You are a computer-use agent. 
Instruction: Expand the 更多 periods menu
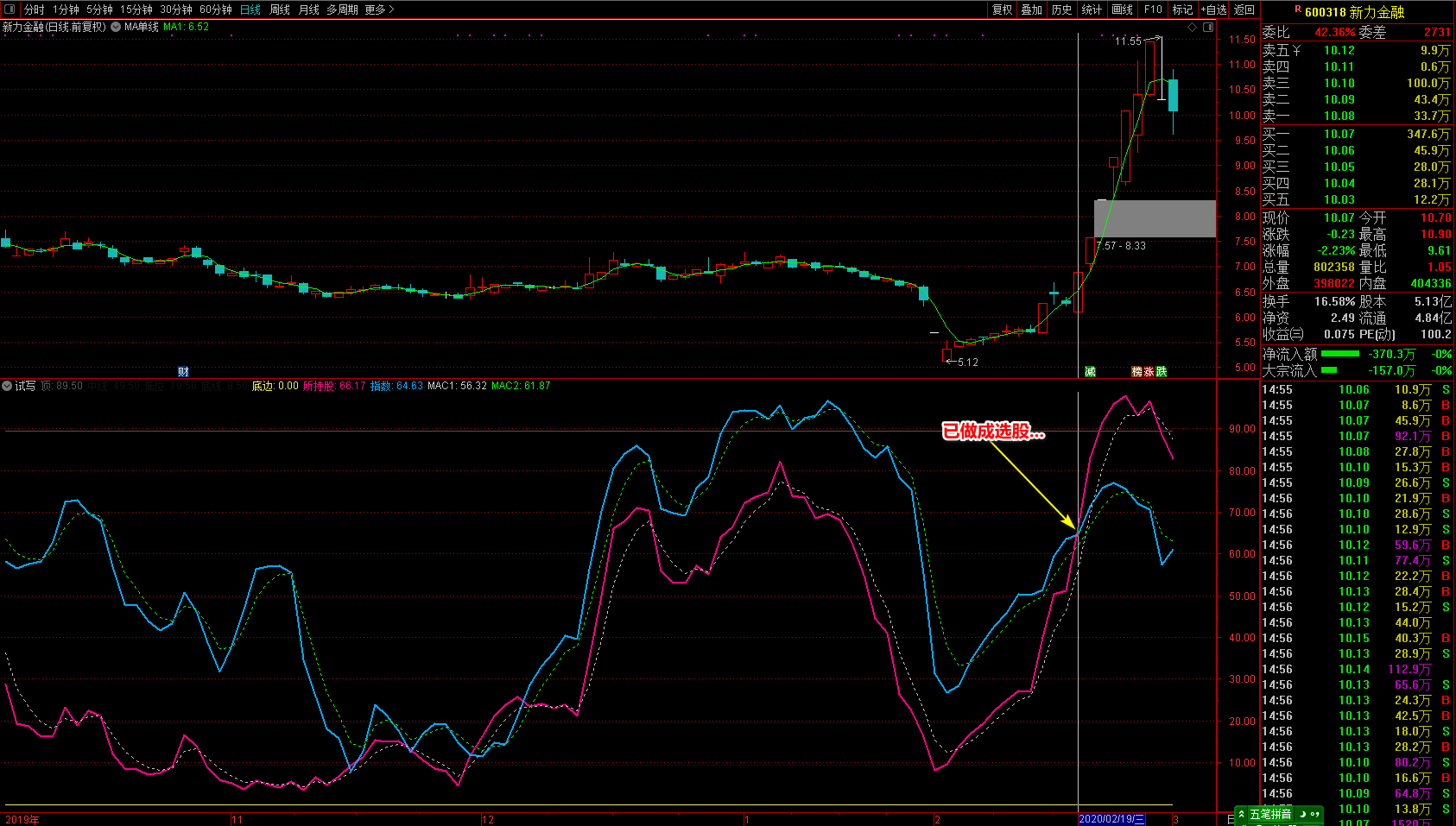[379, 9]
